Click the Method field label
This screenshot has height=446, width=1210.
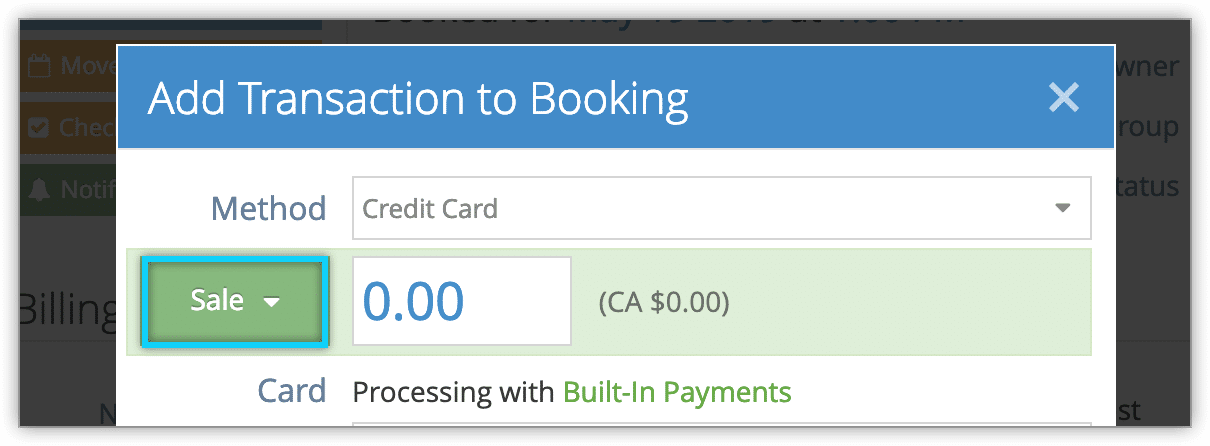coord(268,209)
